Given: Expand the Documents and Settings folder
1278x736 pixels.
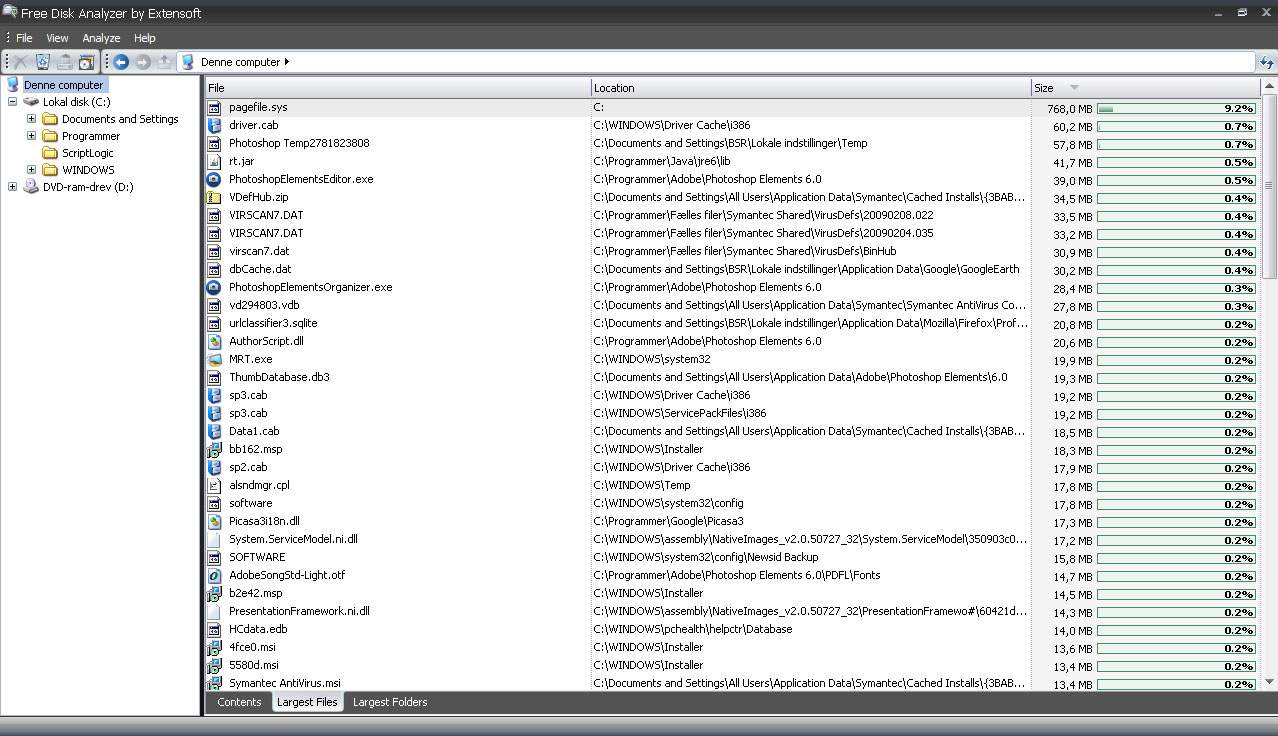Looking at the screenshot, I should pyautogui.click(x=31, y=119).
